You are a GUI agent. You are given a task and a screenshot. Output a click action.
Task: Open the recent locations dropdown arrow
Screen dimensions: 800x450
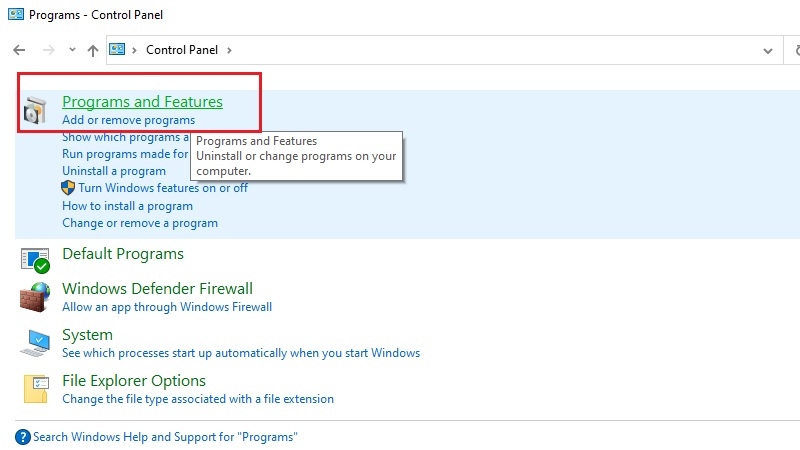click(x=72, y=49)
